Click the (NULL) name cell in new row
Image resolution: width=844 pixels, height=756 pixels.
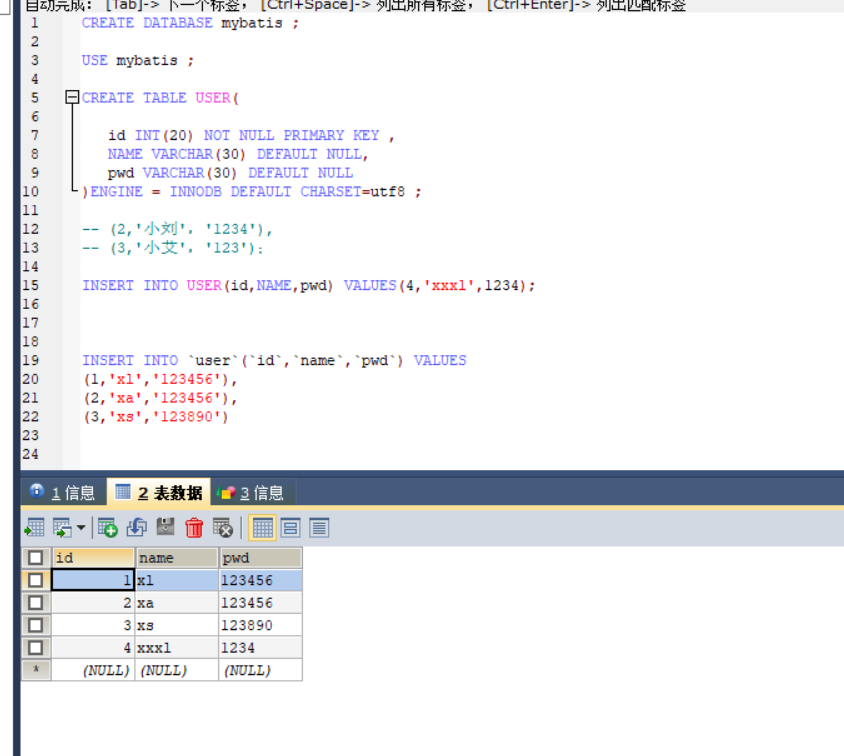click(177, 670)
